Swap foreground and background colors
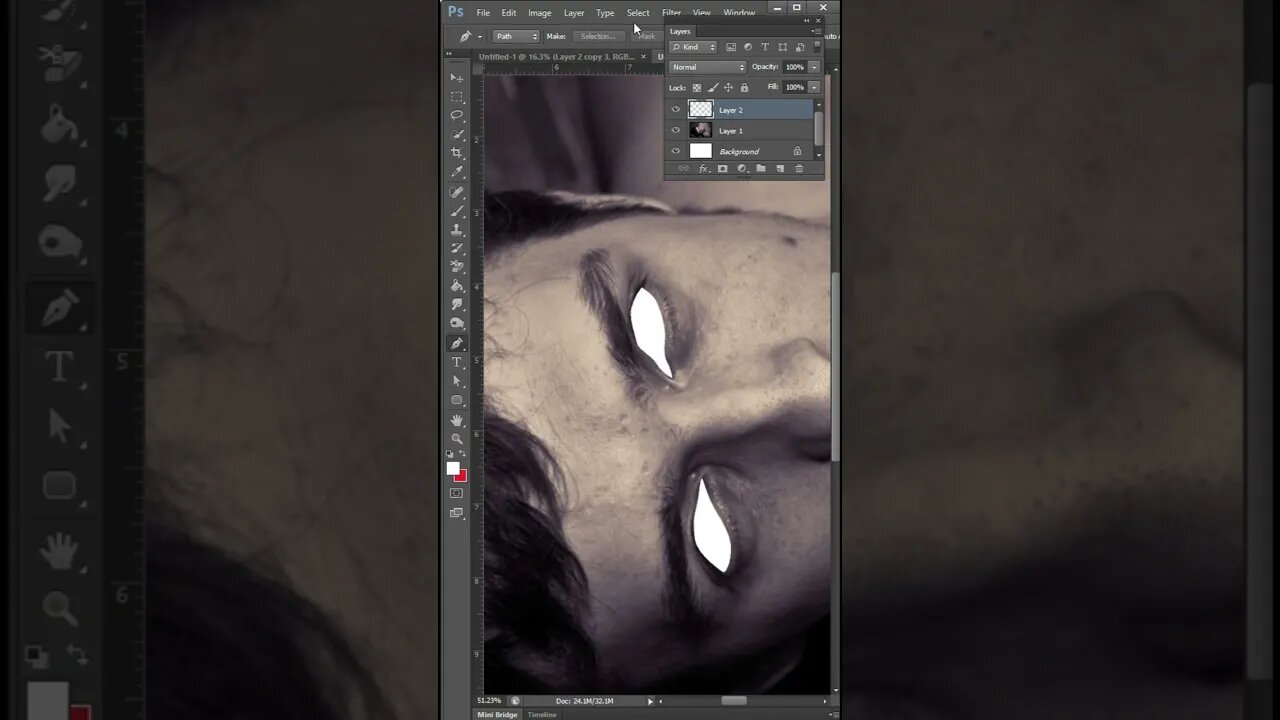This screenshot has width=1280, height=720. 462,455
